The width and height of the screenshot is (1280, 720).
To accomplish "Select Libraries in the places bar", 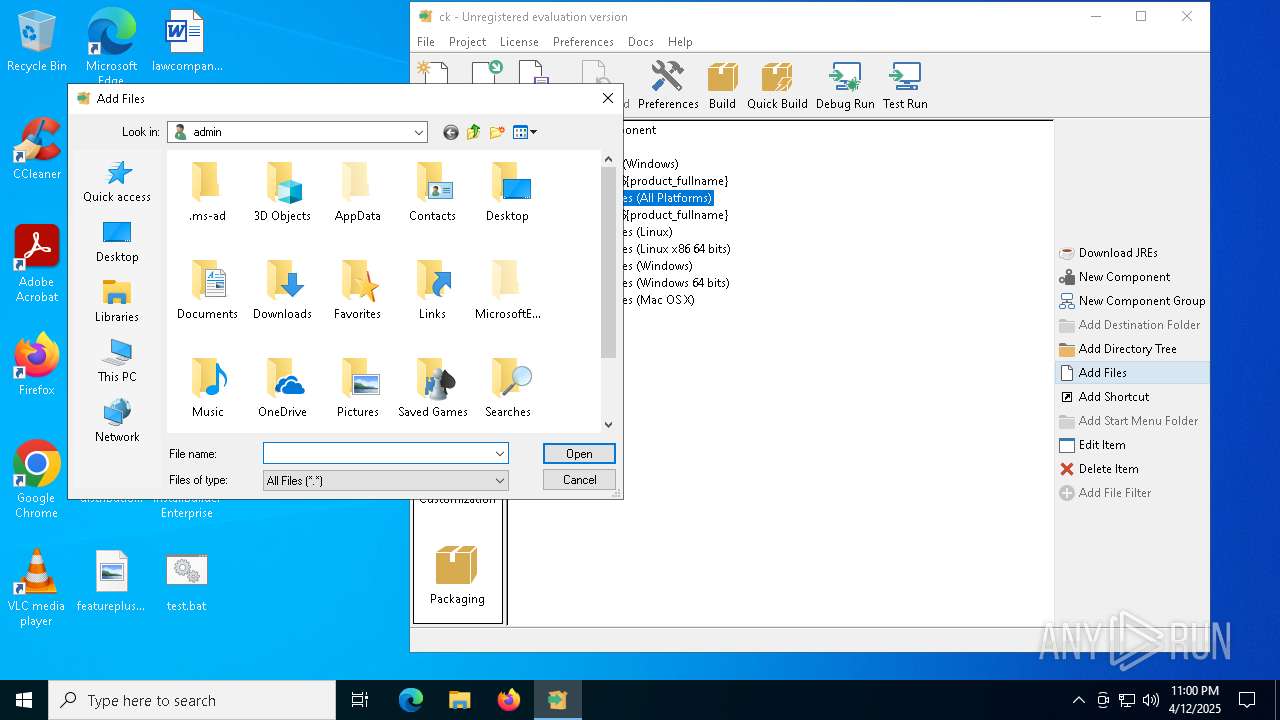I will tap(117, 302).
